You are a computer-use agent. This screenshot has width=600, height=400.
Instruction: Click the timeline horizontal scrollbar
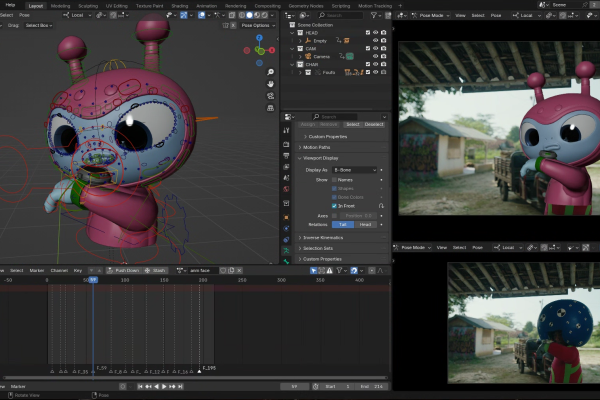point(195,378)
